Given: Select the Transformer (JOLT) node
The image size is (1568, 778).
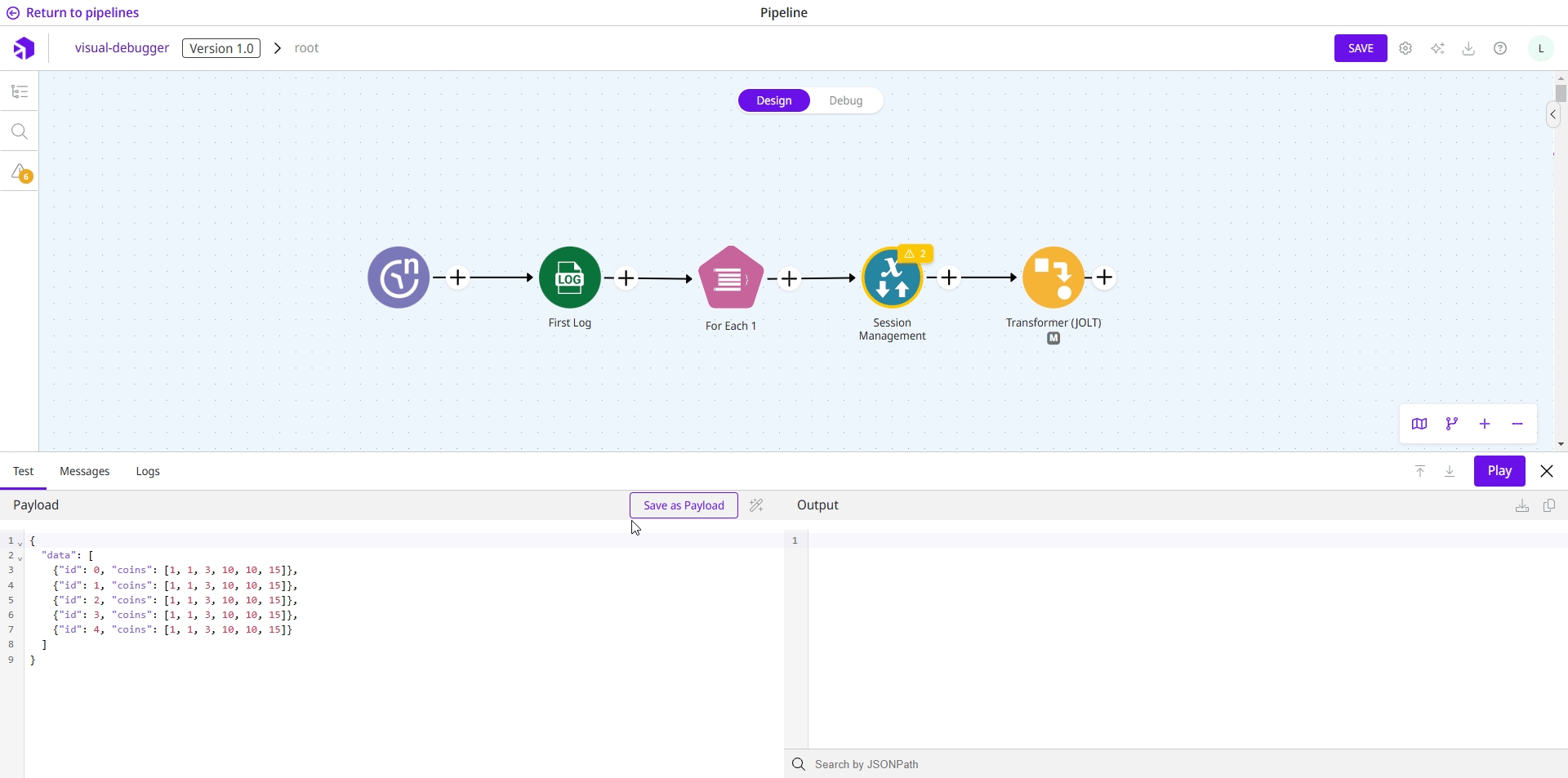Looking at the screenshot, I should pos(1053,278).
